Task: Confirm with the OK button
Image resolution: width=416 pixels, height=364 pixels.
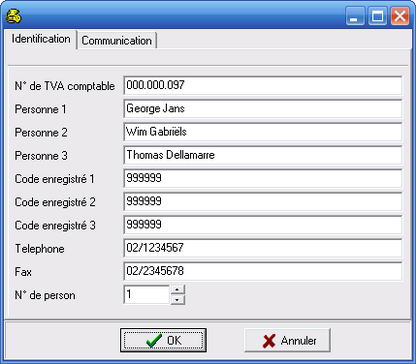Action: click(x=163, y=340)
